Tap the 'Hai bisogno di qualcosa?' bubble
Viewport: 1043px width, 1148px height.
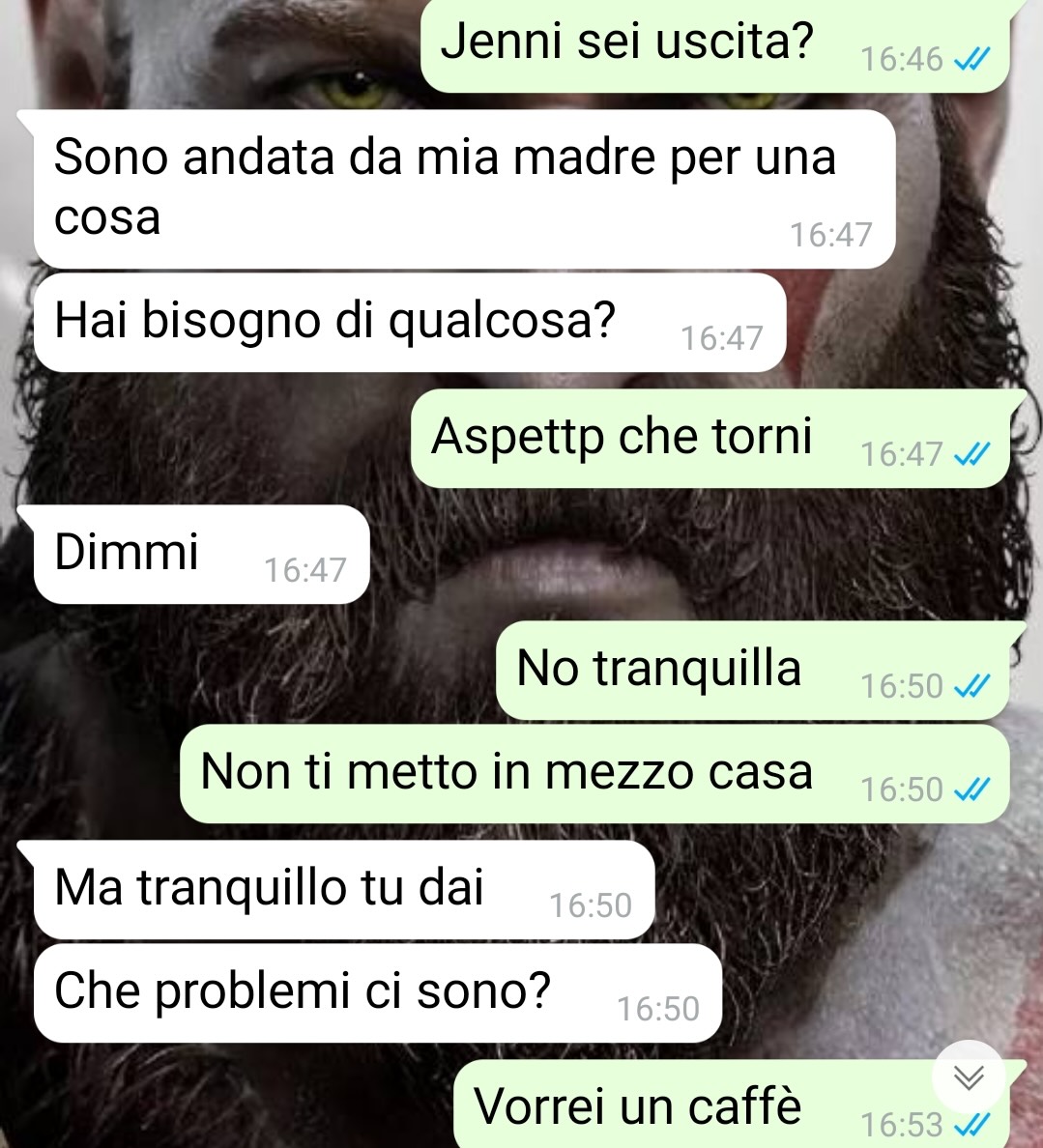[x=410, y=323]
